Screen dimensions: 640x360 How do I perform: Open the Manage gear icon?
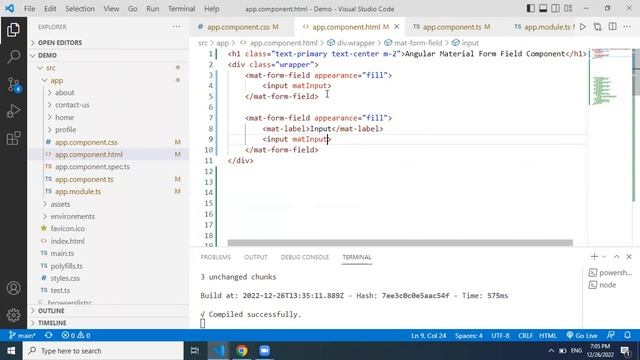pos(13,315)
